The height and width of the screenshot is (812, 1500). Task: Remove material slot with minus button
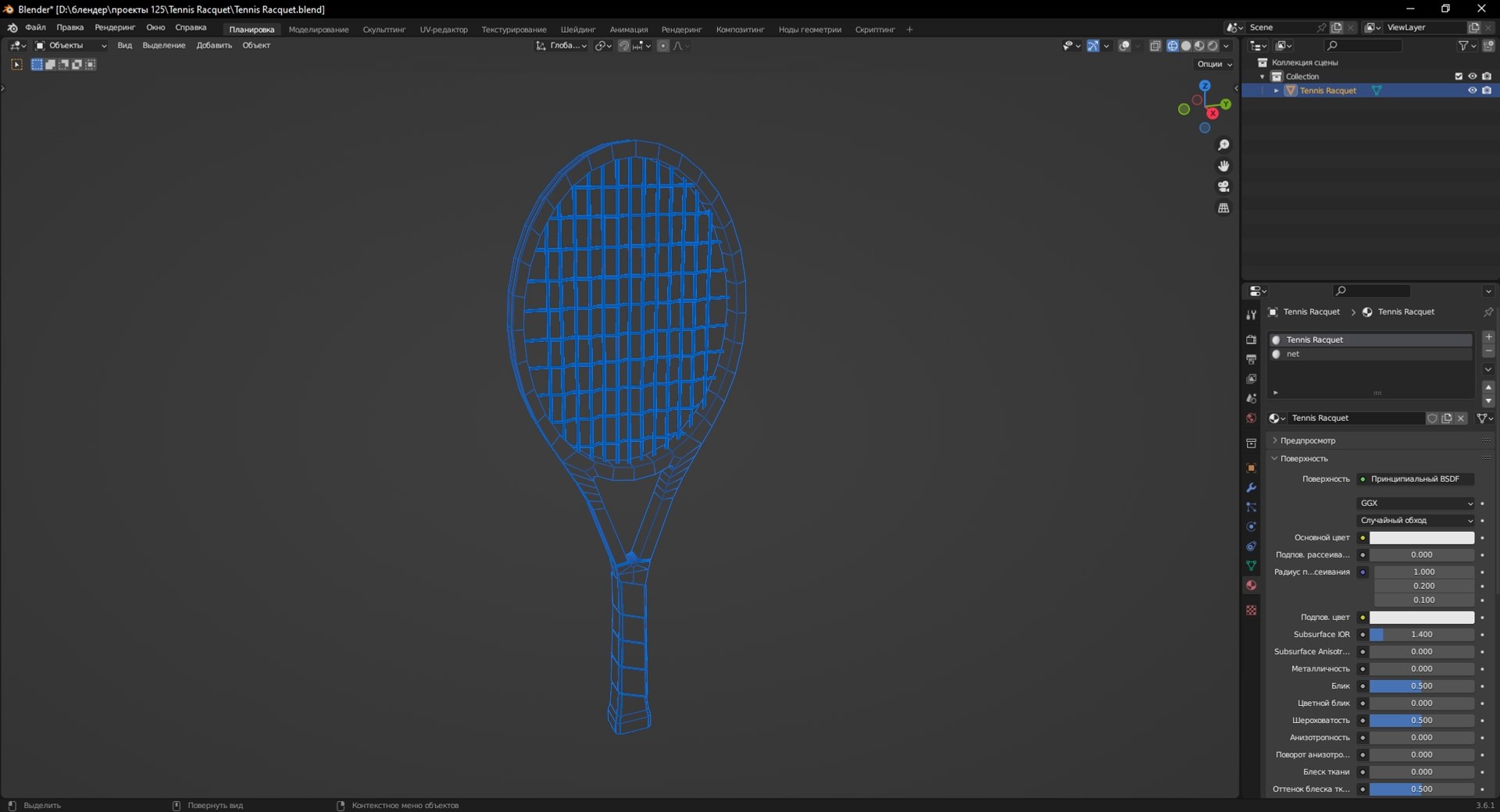point(1488,351)
